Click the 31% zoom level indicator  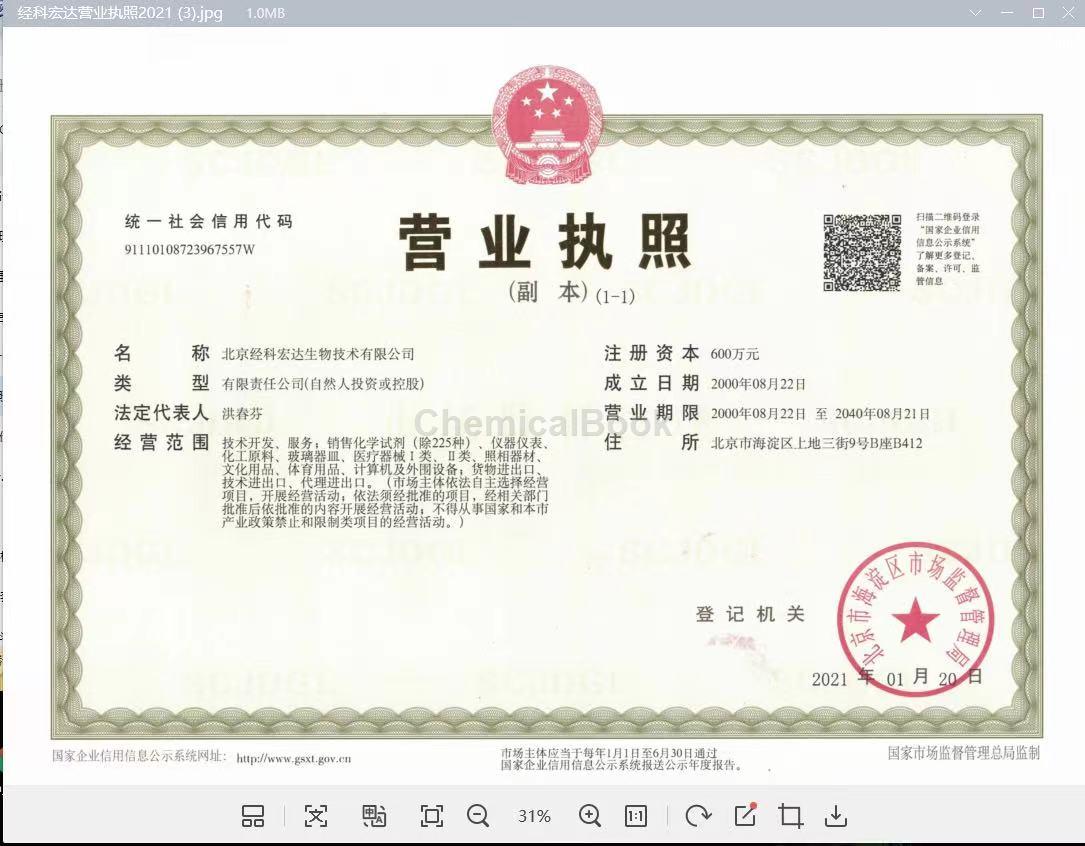click(x=534, y=816)
